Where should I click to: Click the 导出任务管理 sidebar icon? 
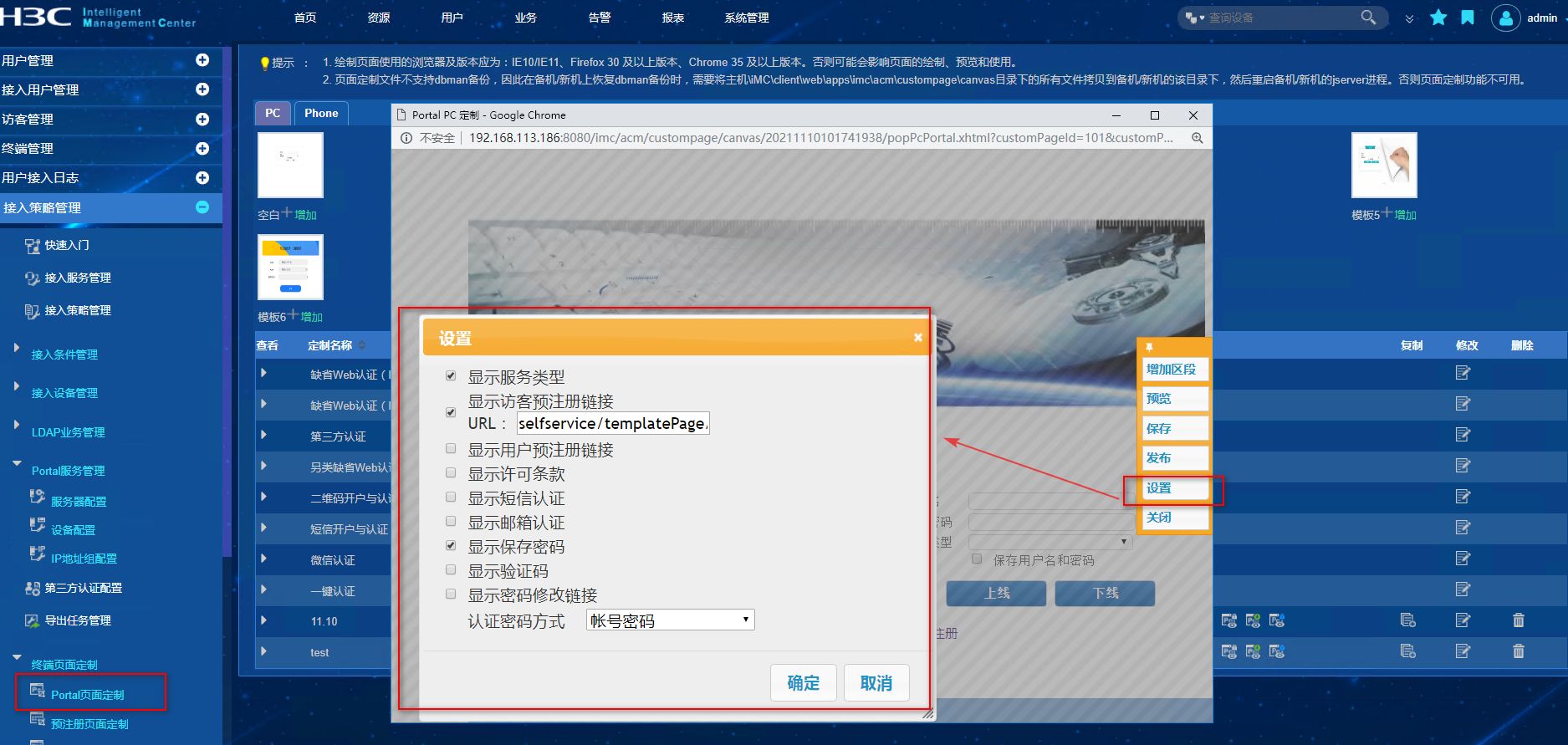[x=33, y=620]
